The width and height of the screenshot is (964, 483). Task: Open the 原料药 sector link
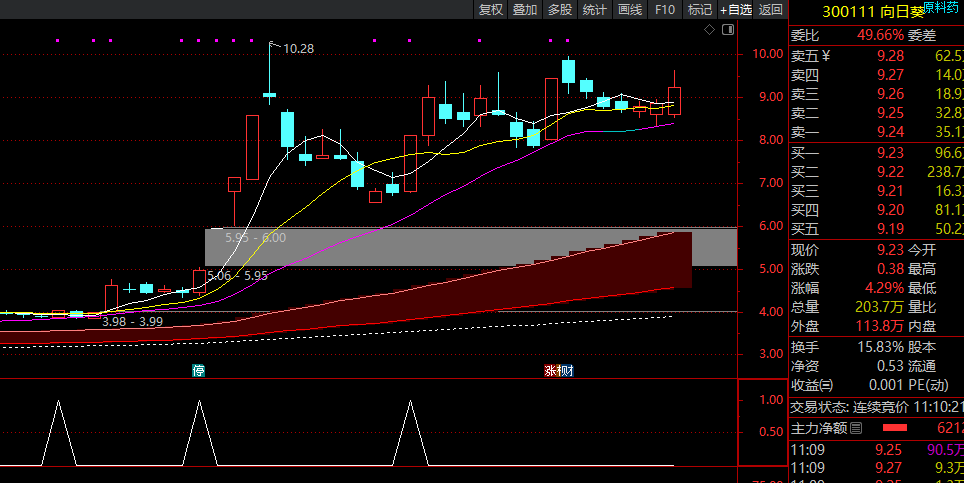[x=941, y=7]
